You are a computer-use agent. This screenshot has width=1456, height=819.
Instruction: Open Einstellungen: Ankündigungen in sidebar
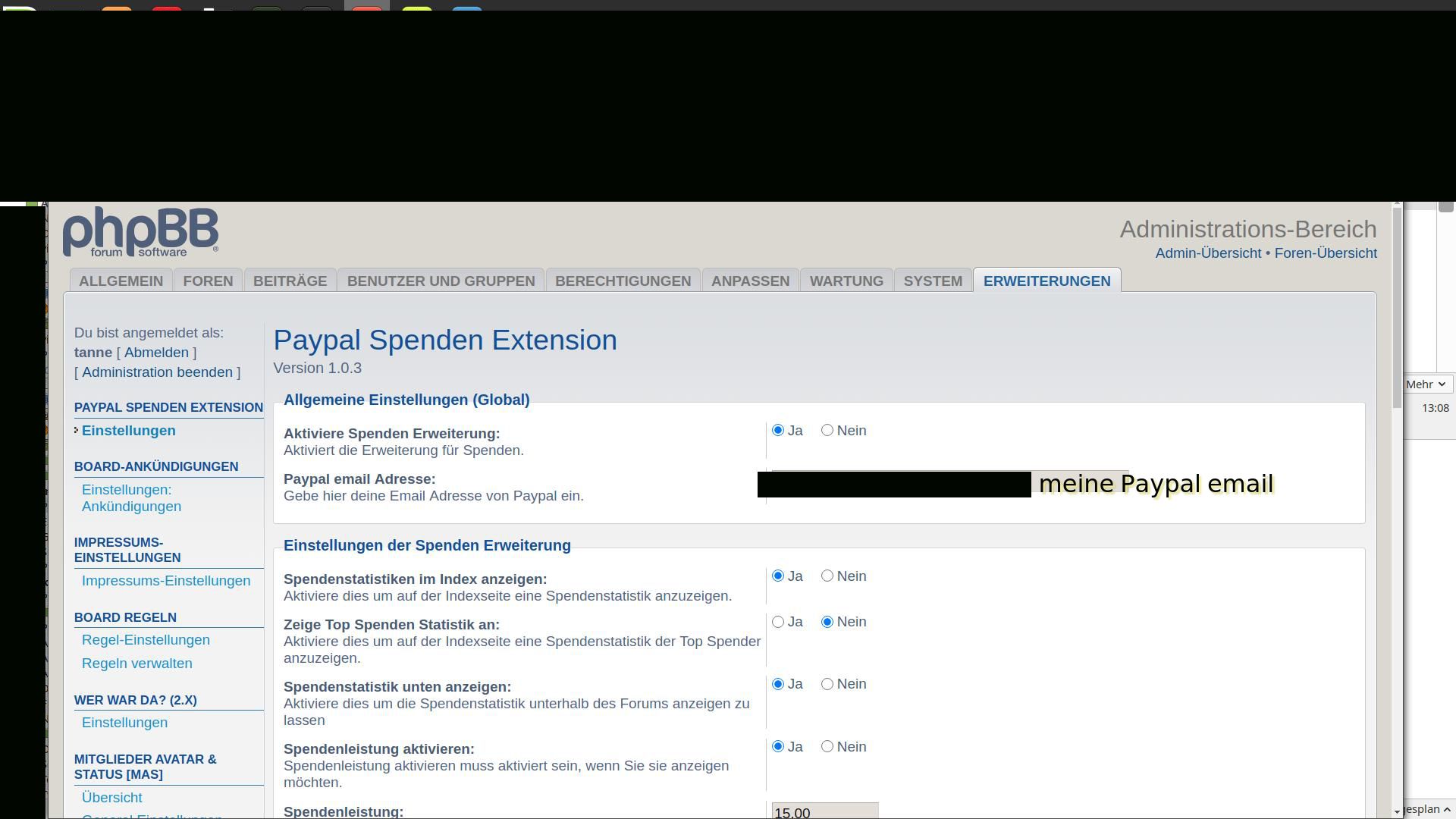point(131,498)
